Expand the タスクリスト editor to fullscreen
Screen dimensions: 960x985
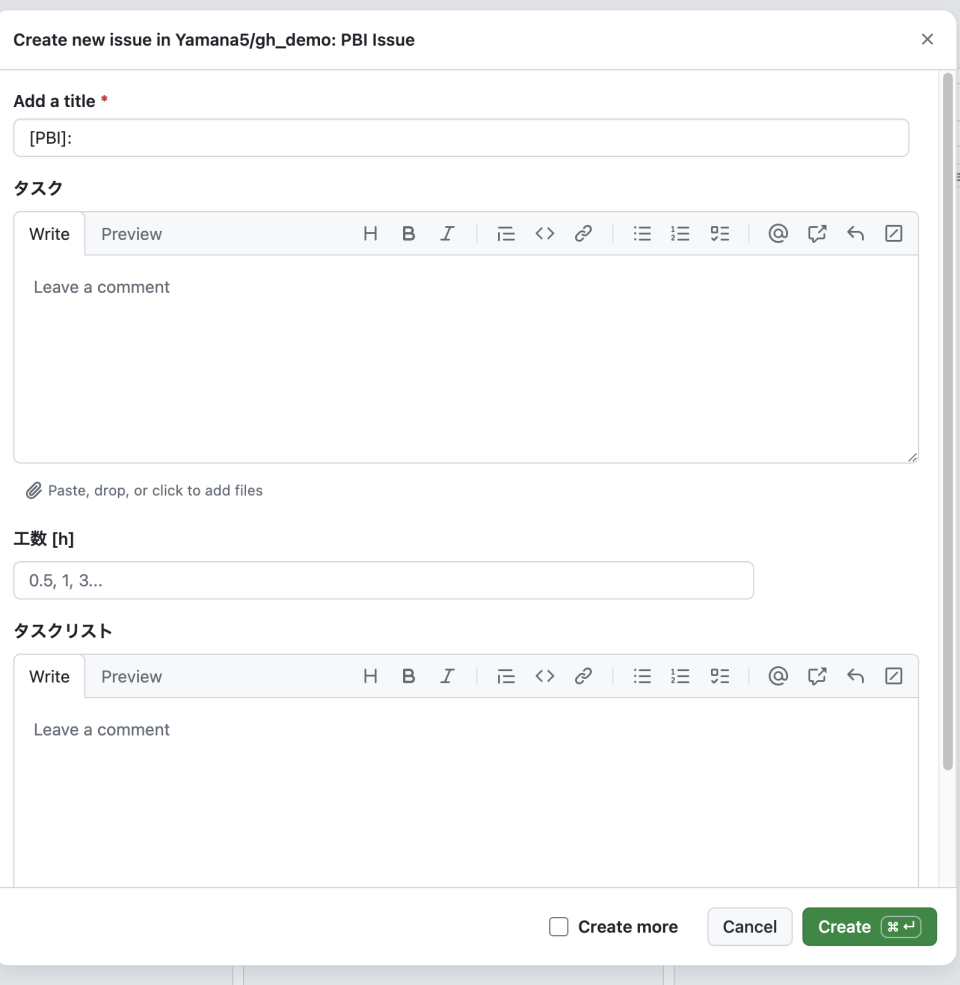click(x=893, y=675)
